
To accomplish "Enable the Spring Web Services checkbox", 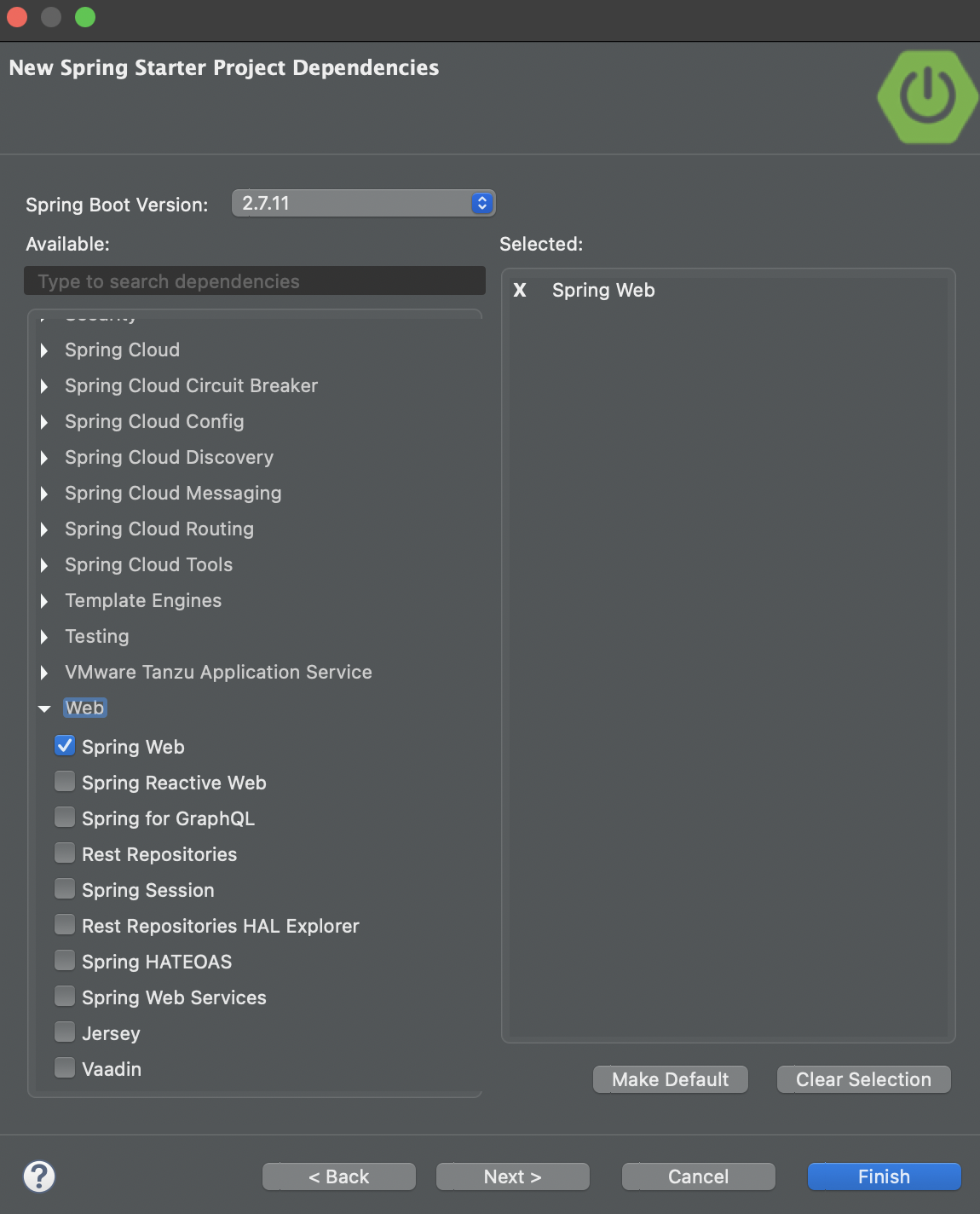I will tap(65, 997).
